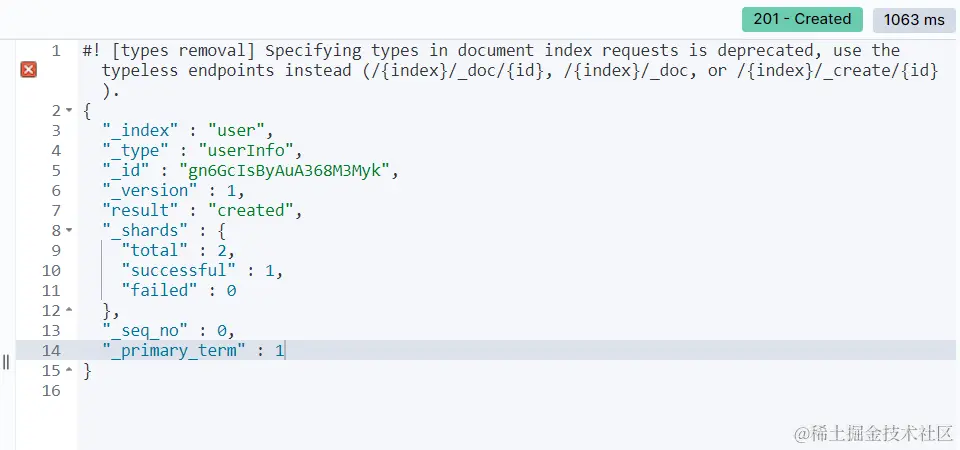This screenshot has height=450, width=960.
Task: Click line number 1 in the gutter
Action: [x=56, y=50]
